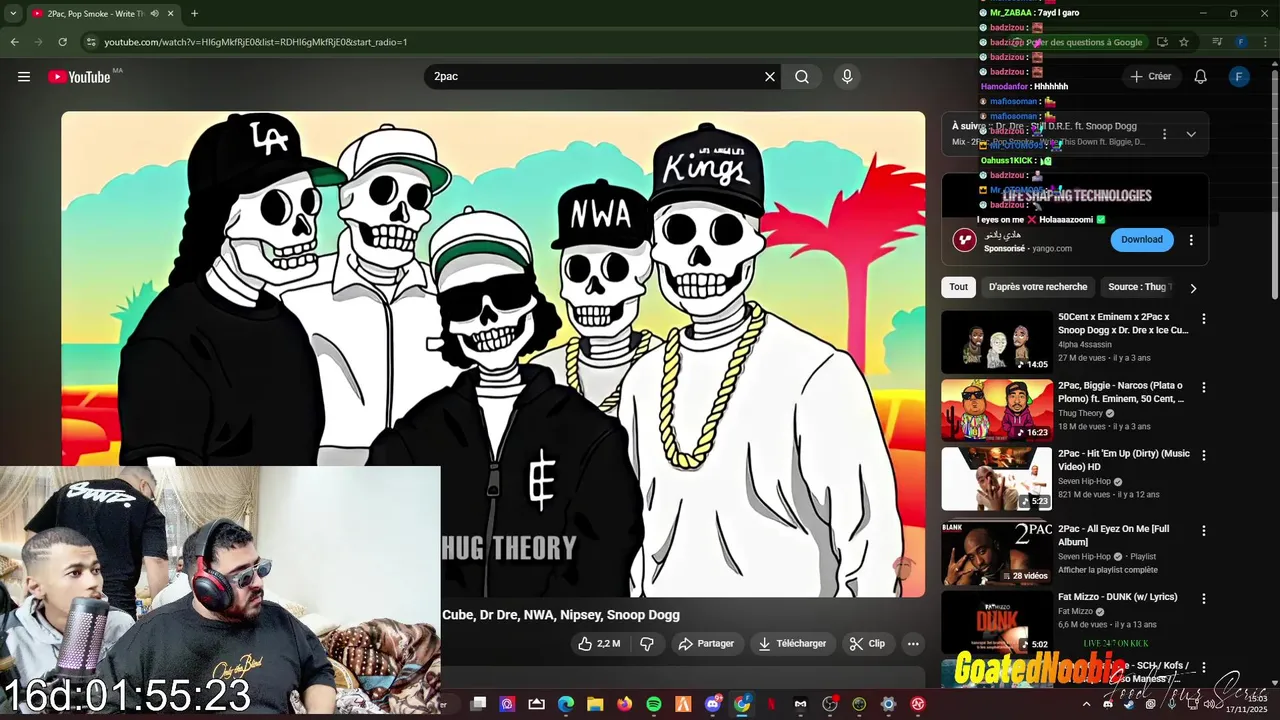Open File Explorer from the taskbar

595,704
